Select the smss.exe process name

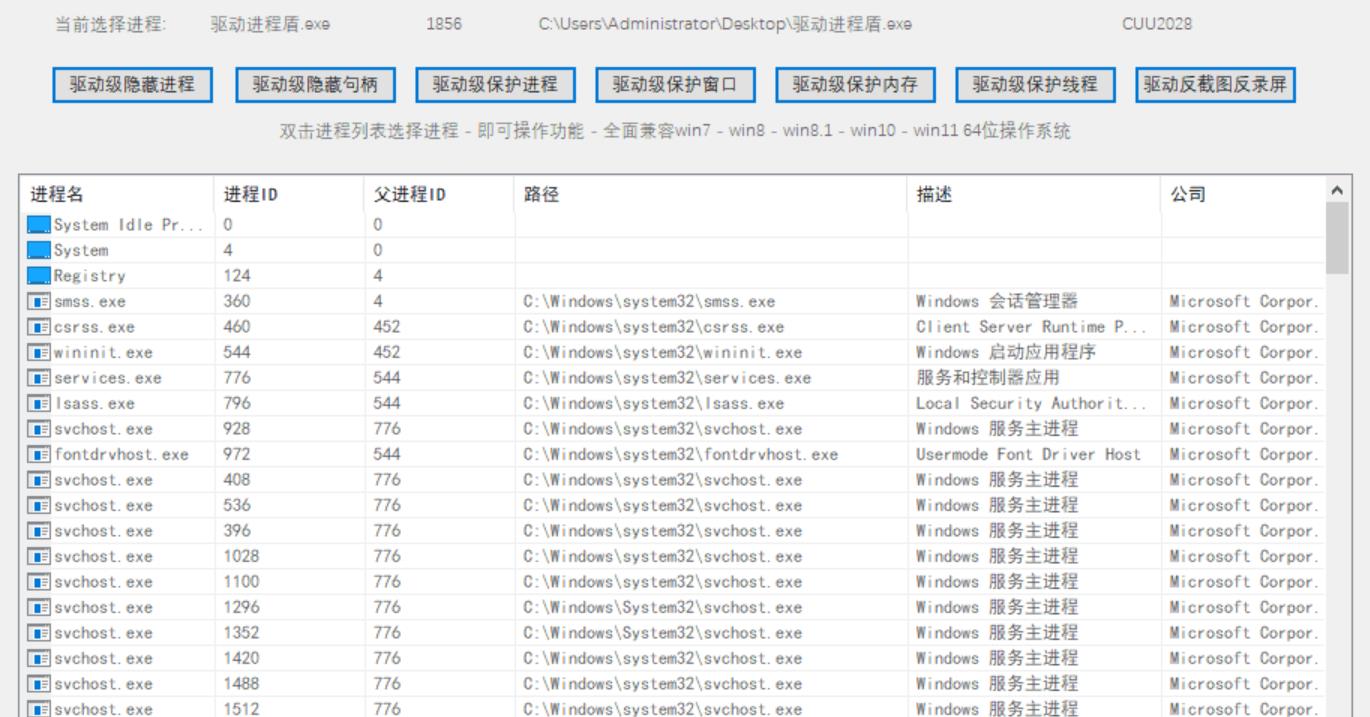pos(90,301)
